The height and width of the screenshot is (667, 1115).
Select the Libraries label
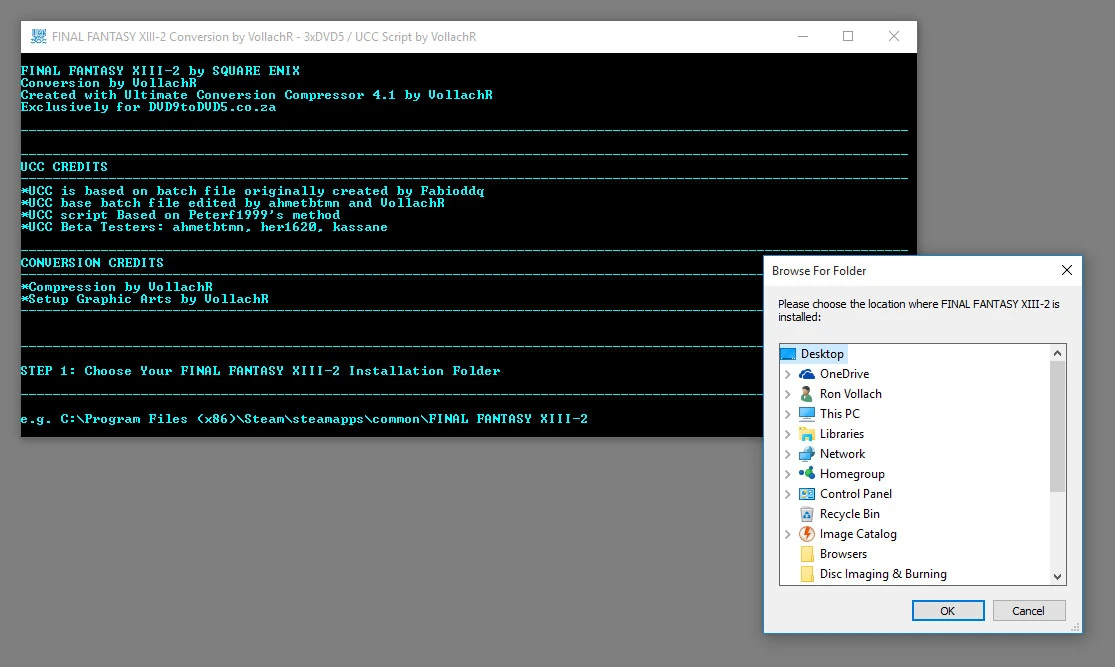click(x=842, y=434)
